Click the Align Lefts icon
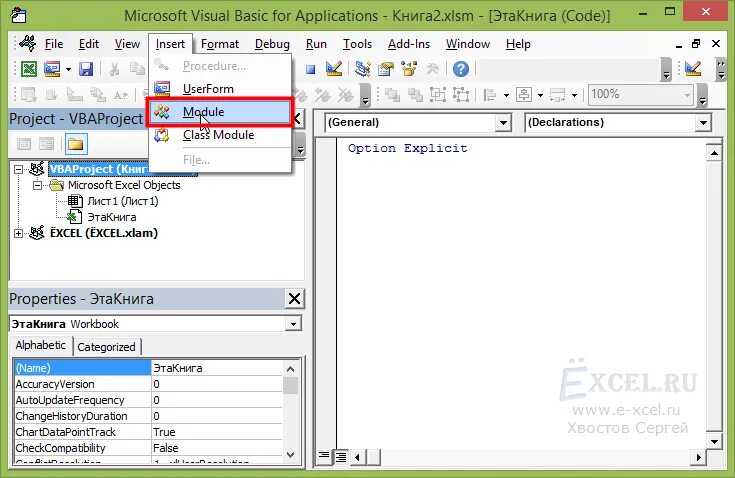735x478 pixels. coord(490,95)
